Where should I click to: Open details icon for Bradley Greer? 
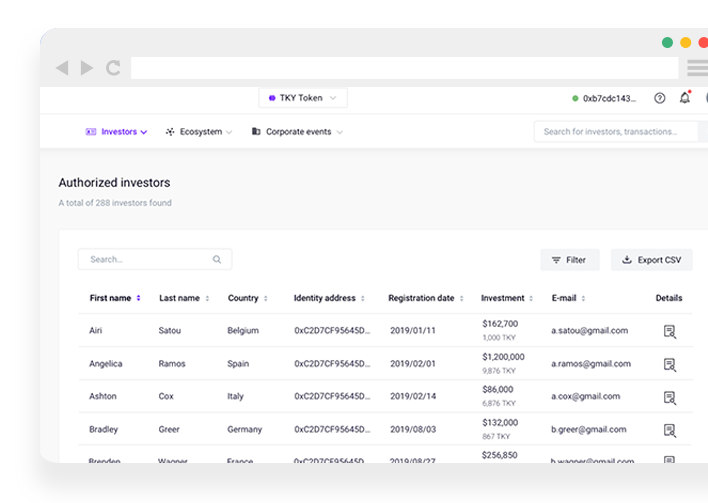pyautogui.click(x=669, y=430)
